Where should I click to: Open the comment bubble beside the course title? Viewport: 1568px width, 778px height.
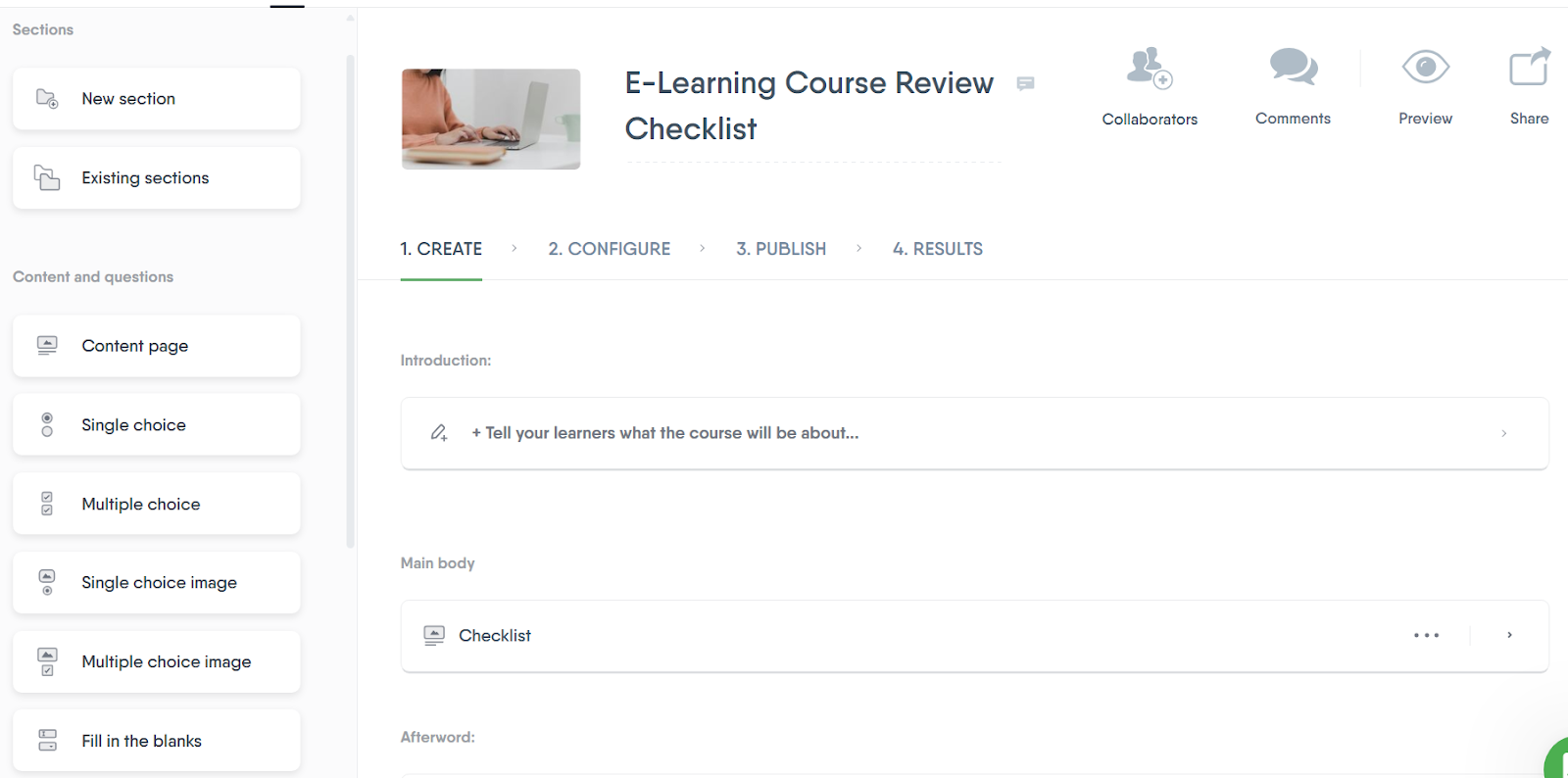tap(1025, 84)
